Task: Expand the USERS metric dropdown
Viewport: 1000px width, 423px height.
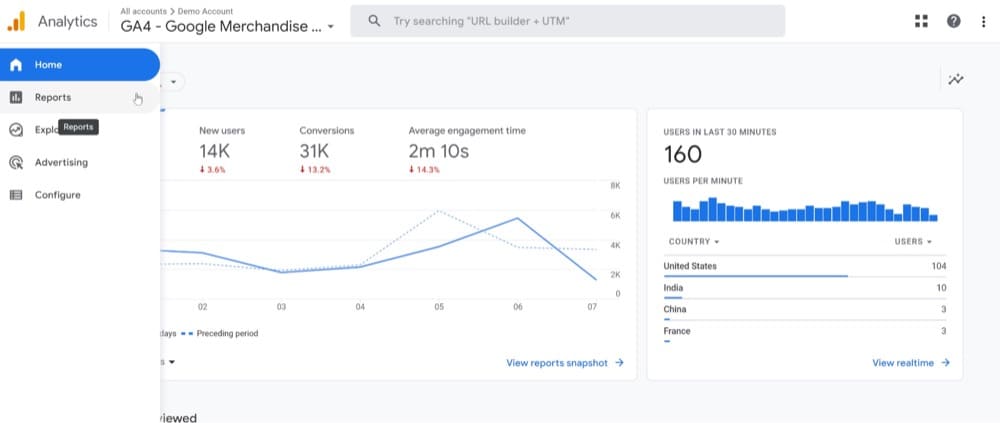Action: [913, 242]
